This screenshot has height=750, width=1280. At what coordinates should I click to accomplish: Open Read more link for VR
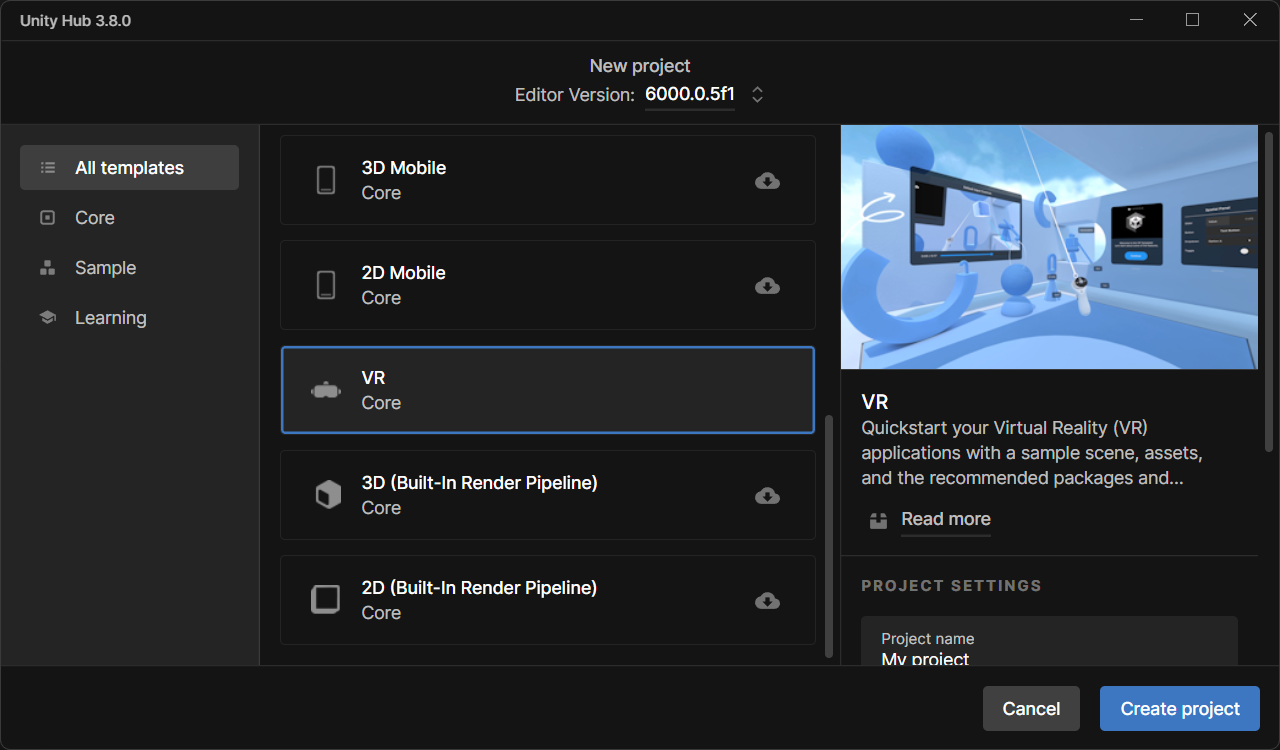[945, 519]
